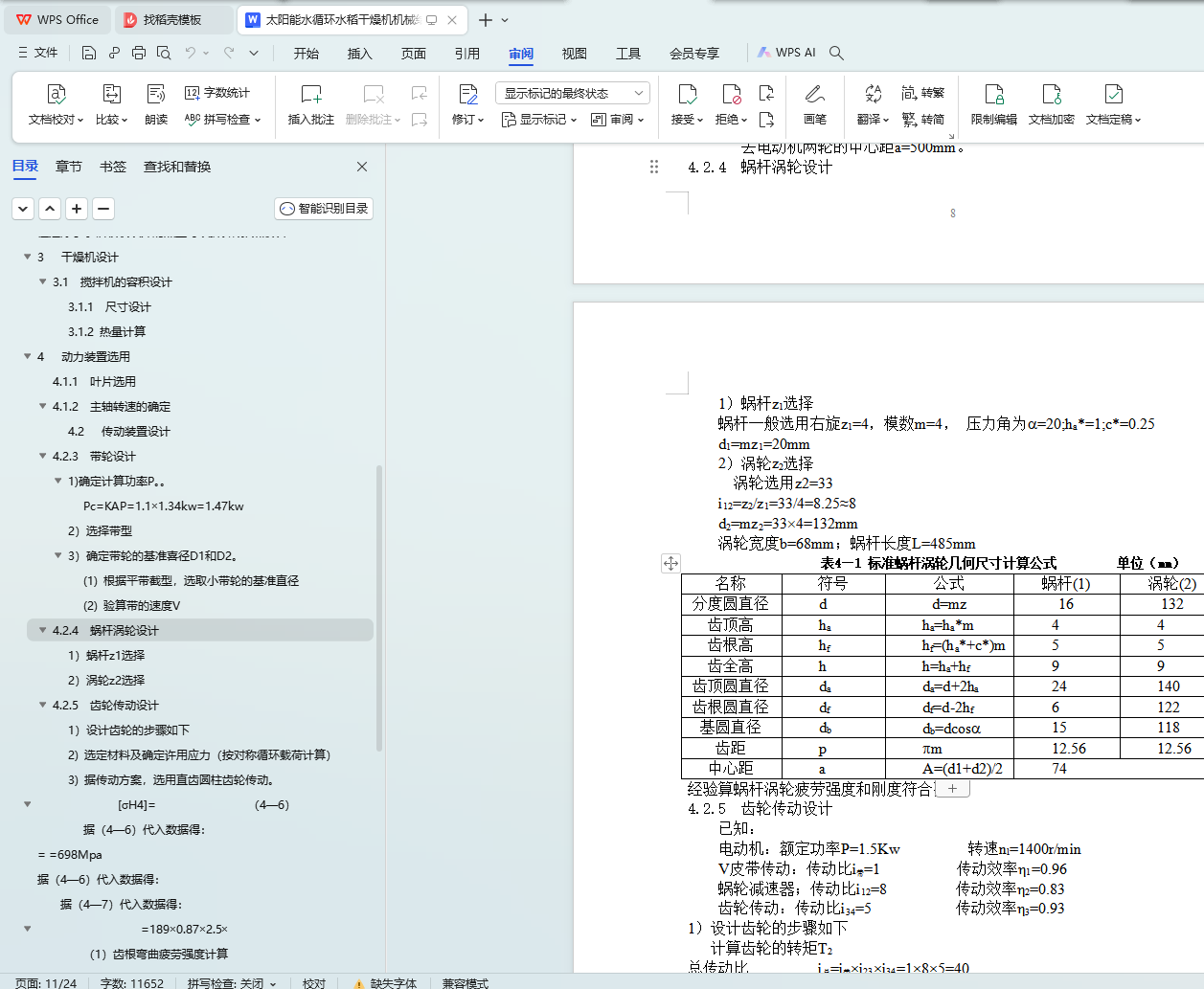Click the 翻译 translate icon
1204x989 pixels.
point(873,94)
